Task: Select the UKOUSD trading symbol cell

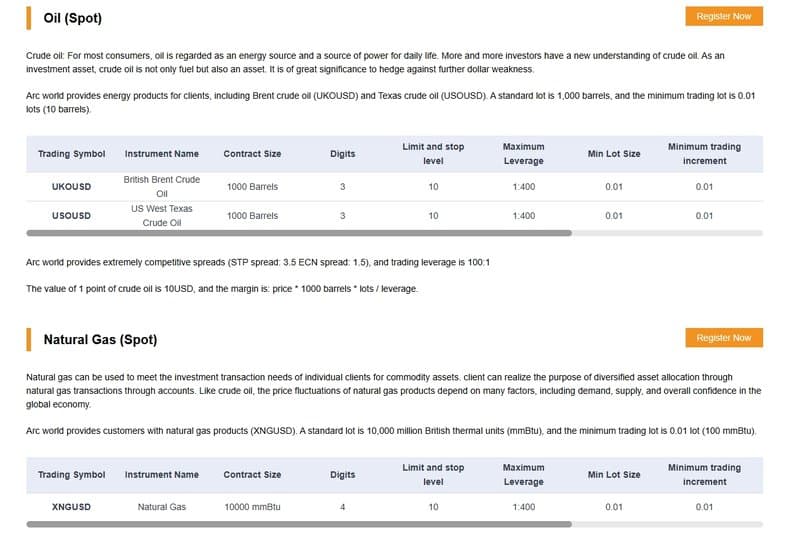Action: point(71,187)
